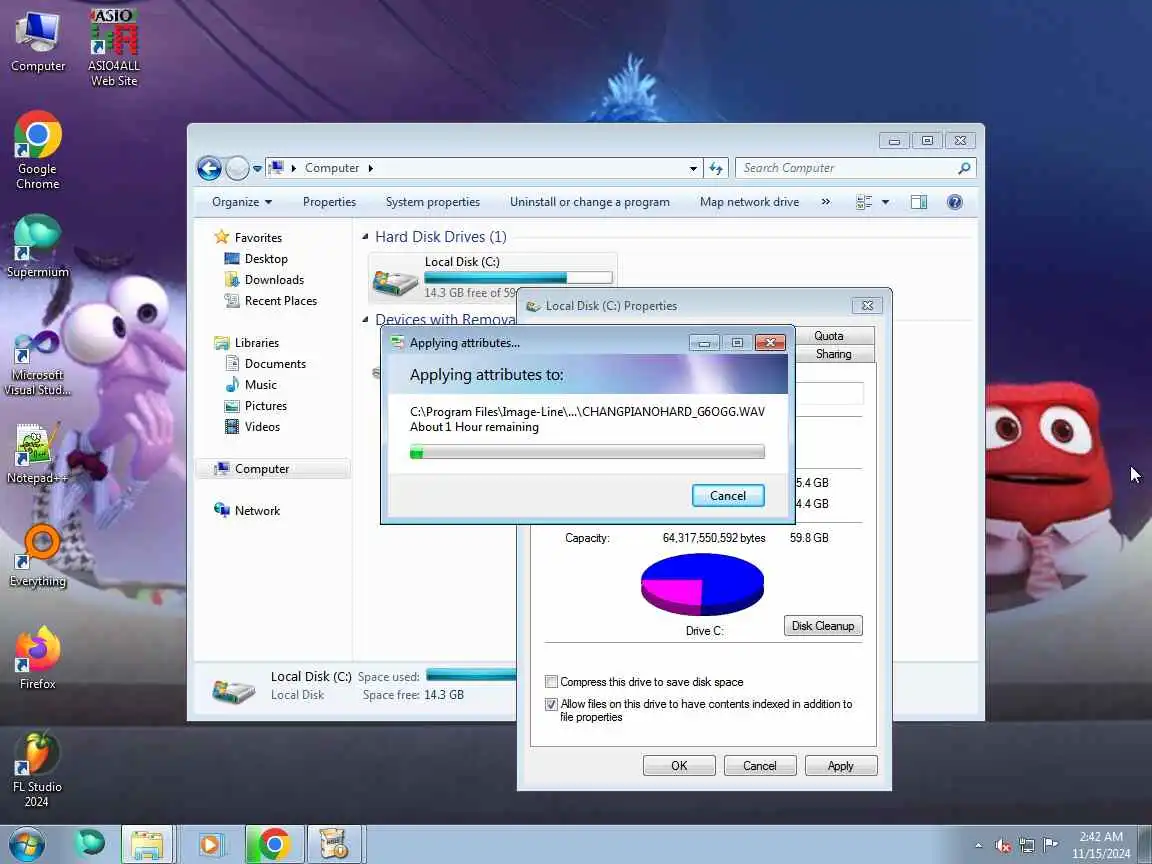Click OK in Local Disk Properties
This screenshot has width=1152, height=864.
tap(679, 766)
